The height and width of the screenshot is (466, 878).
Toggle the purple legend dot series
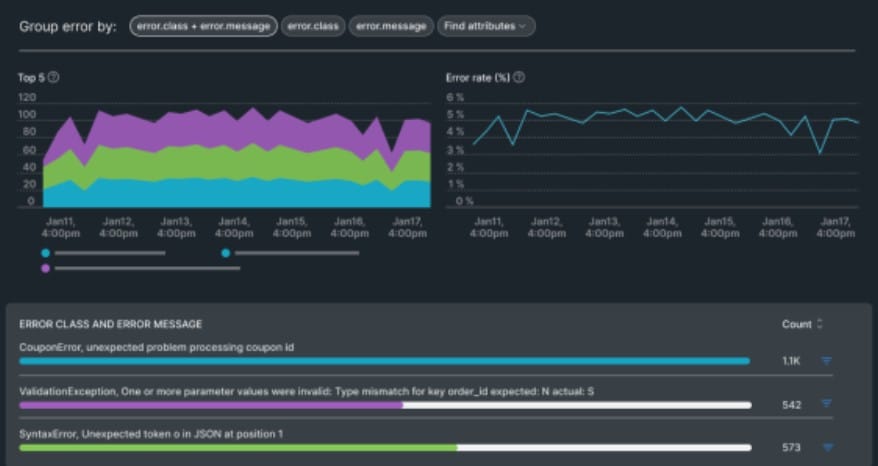tap(45, 268)
